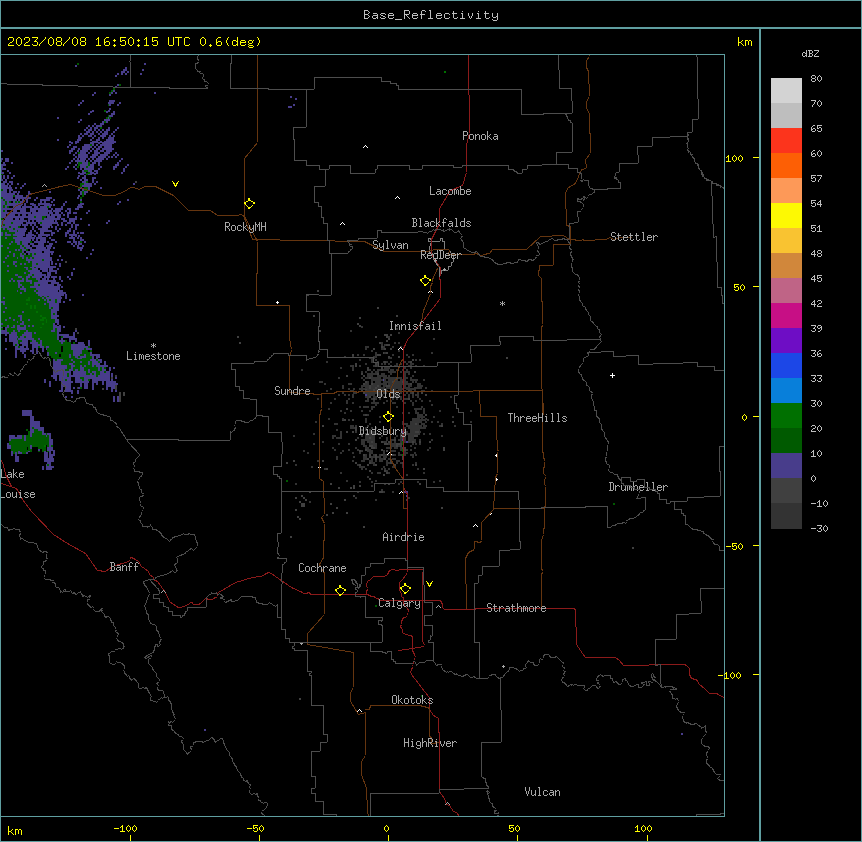Click the Stettler label
This screenshot has height=842, width=862.
tap(634, 237)
